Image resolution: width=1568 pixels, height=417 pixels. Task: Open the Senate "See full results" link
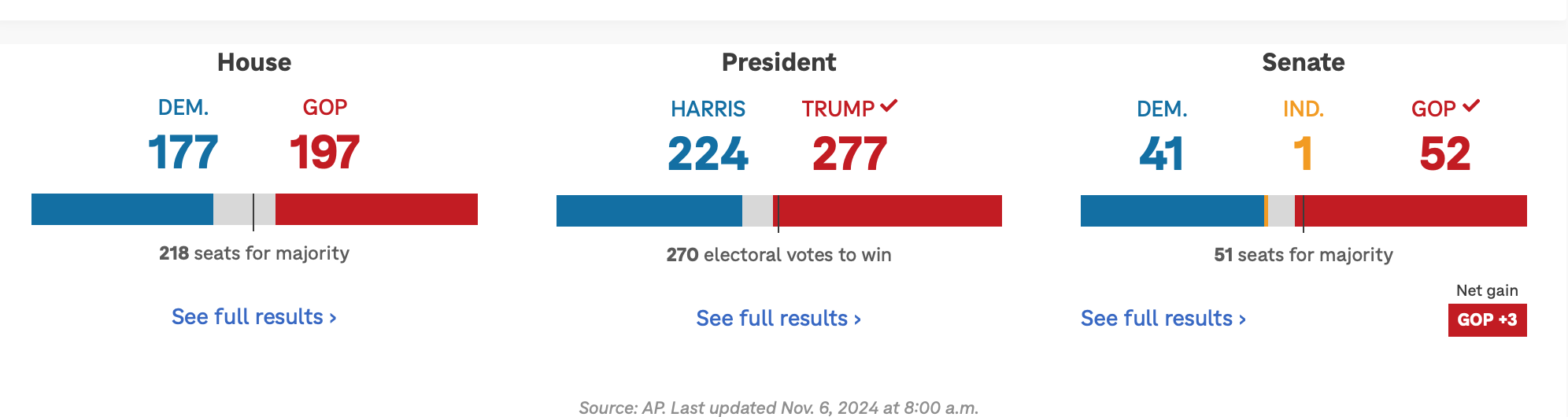(x=1163, y=319)
